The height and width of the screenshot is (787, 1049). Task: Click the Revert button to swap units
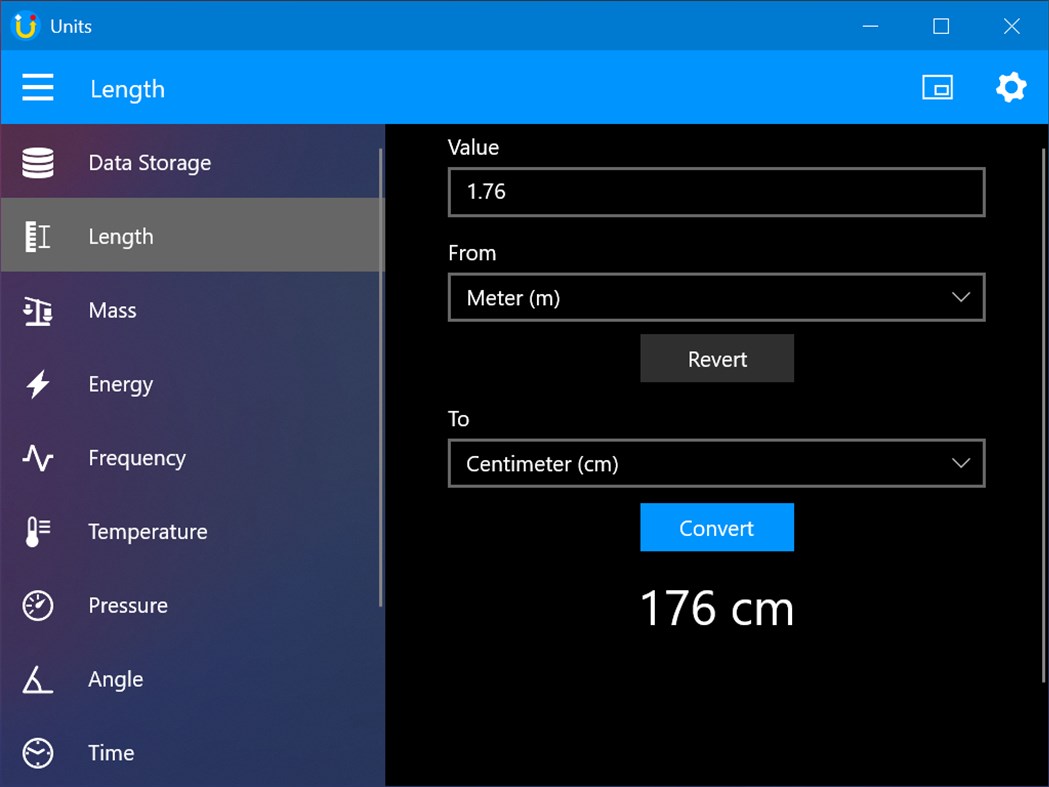point(716,358)
